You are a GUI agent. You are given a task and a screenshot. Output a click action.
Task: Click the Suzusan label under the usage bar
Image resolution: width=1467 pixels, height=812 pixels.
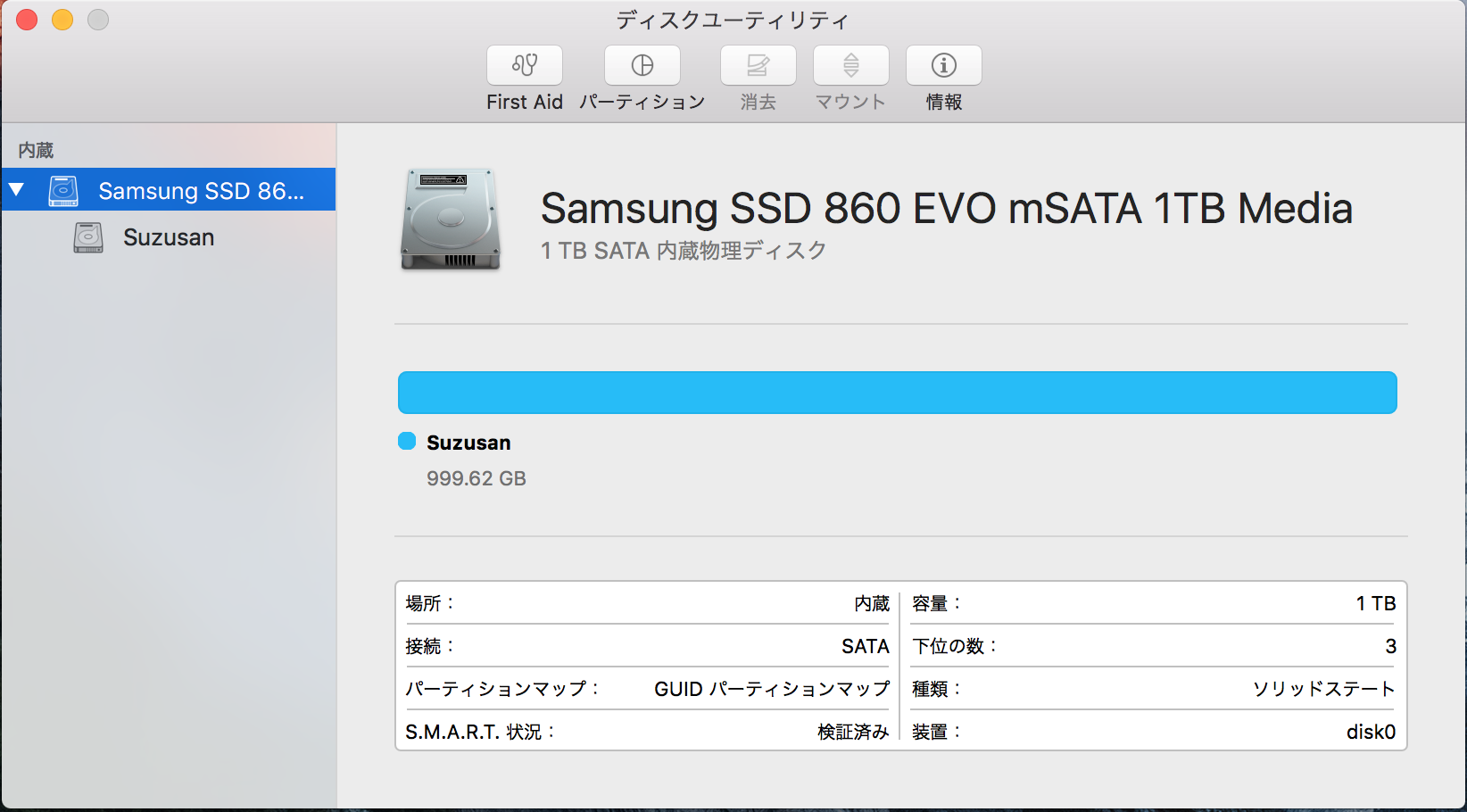[468, 443]
